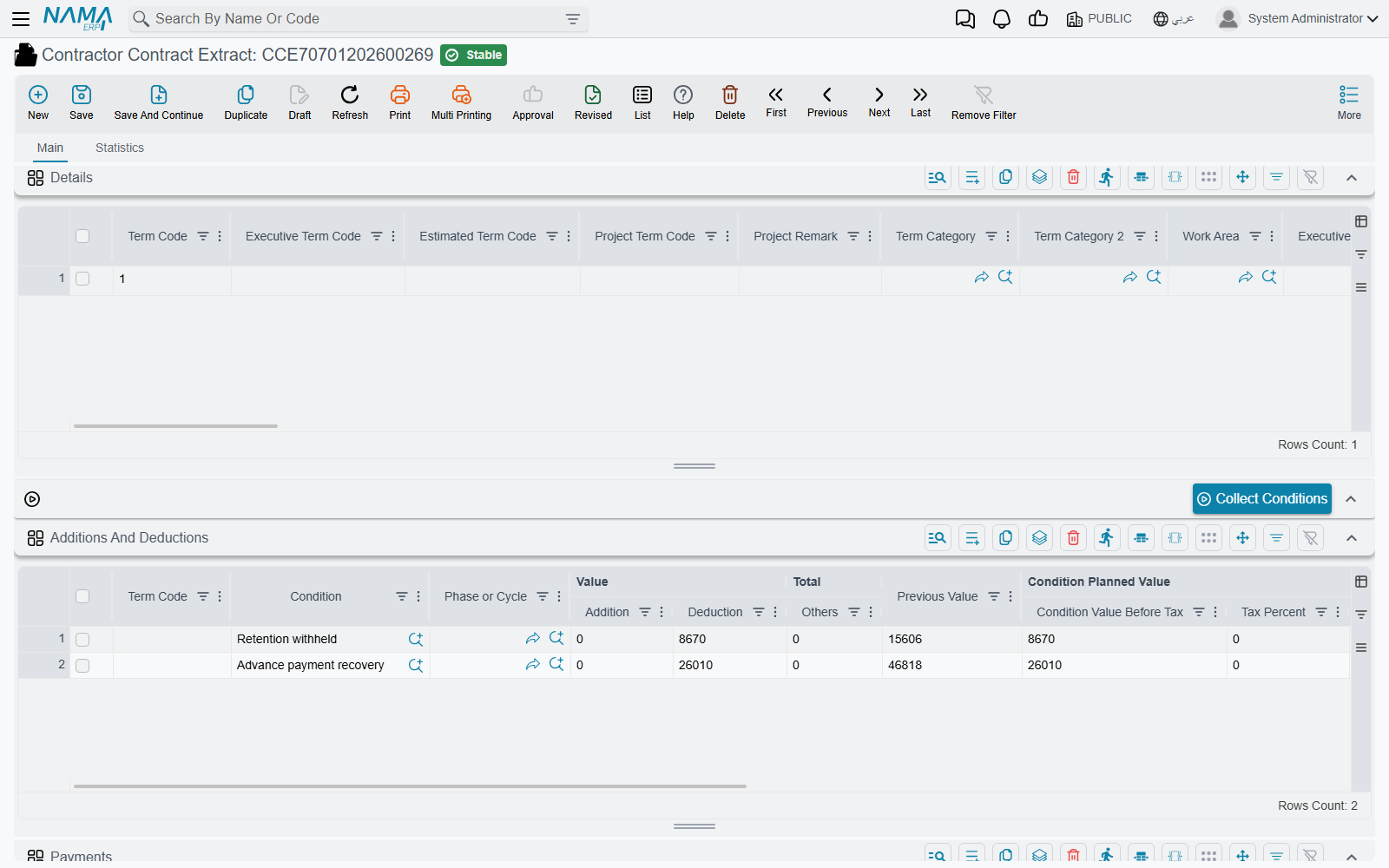Click the Term Code cell with value 1
The width and height of the screenshot is (1389, 868).
(x=172, y=279)
